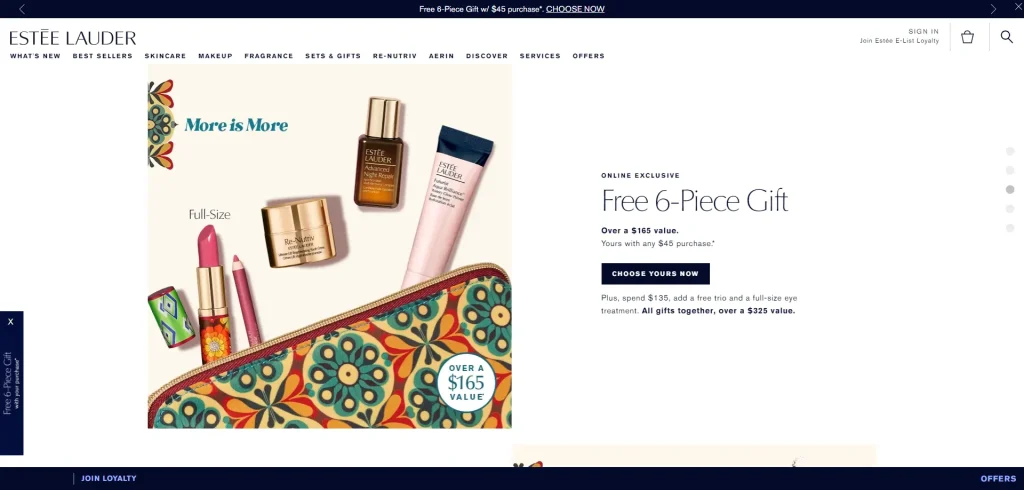Viewport: 1024px width, 490px height.
Task: Expand the Fragrance navigation menu
Action: pos(269,56)
